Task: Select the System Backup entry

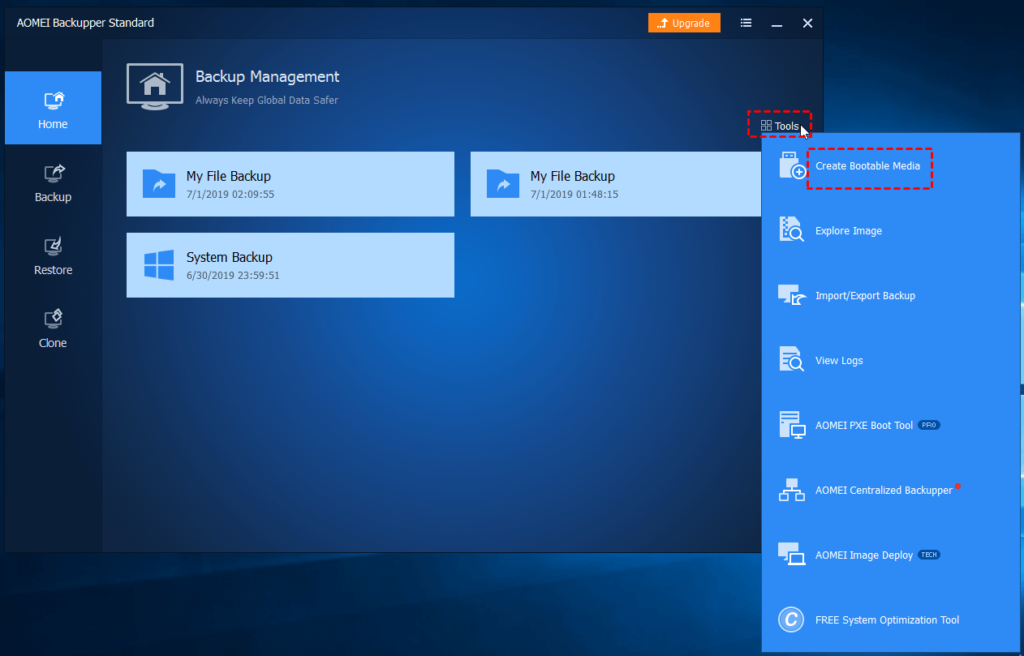Action: [290, 264]
